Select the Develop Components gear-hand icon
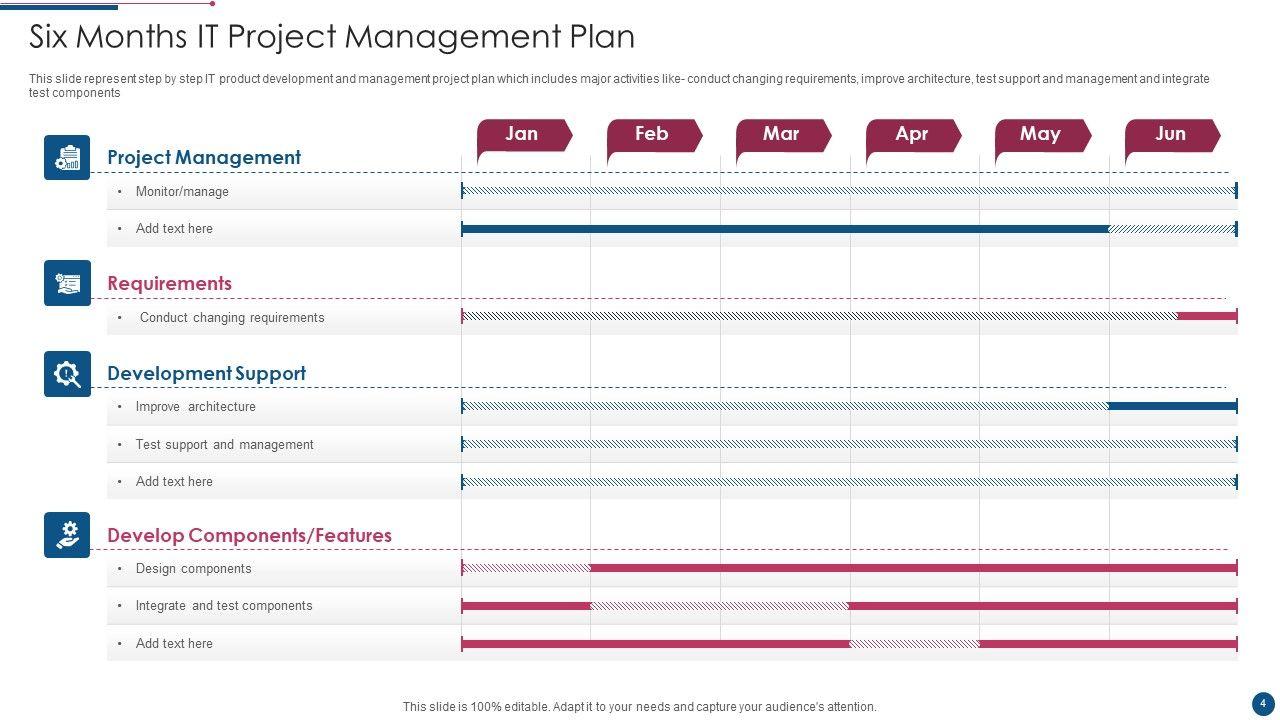The width and height of the screenshot is (1280, 720). point(67,535)
